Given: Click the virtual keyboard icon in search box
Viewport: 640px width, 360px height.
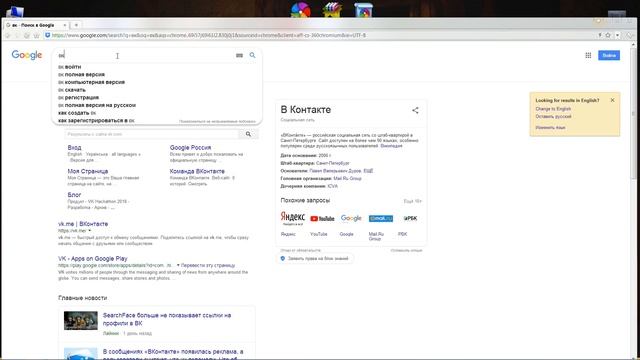Looking at the screenshot, I should pyautogui.click(x=239, y=55).
